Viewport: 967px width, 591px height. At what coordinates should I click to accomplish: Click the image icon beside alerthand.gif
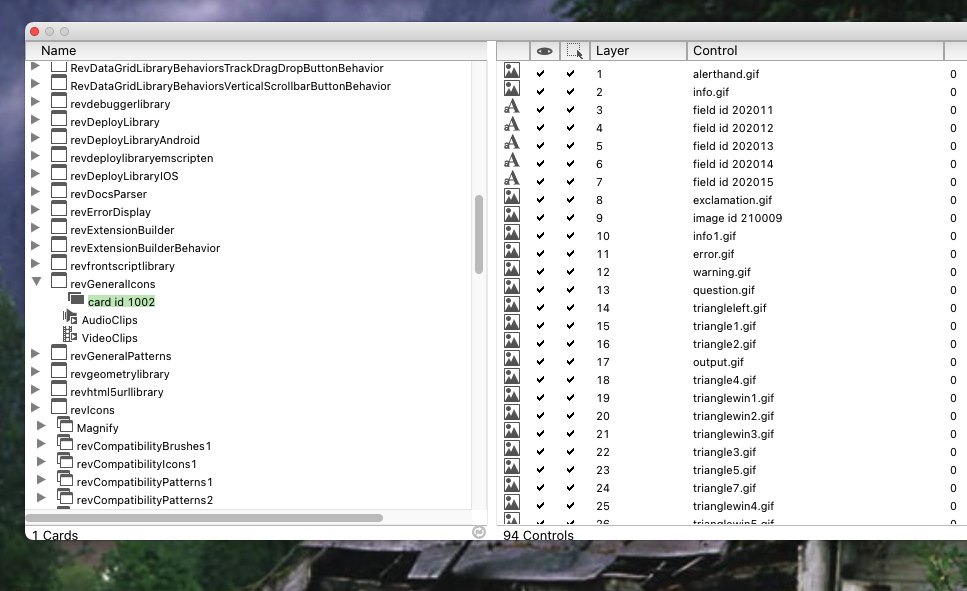512,73
